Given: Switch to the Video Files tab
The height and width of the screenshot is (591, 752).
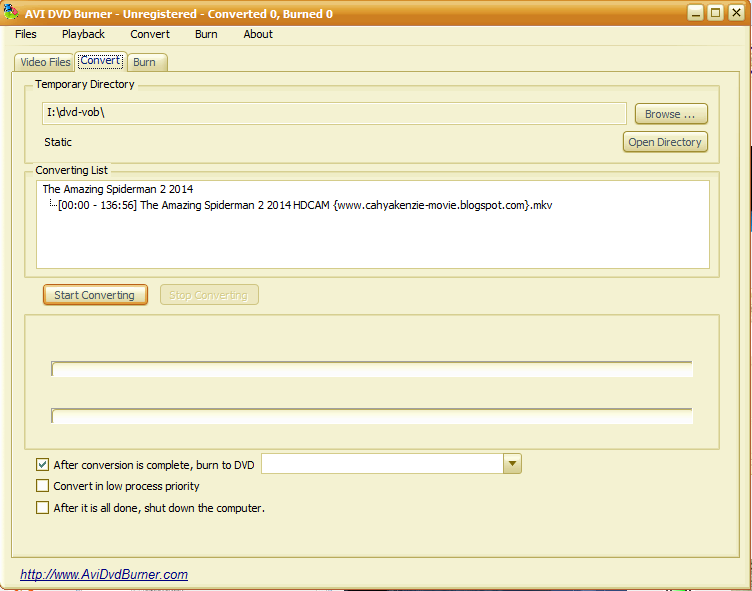Looking at the screenshot, I should click(45, 62).
